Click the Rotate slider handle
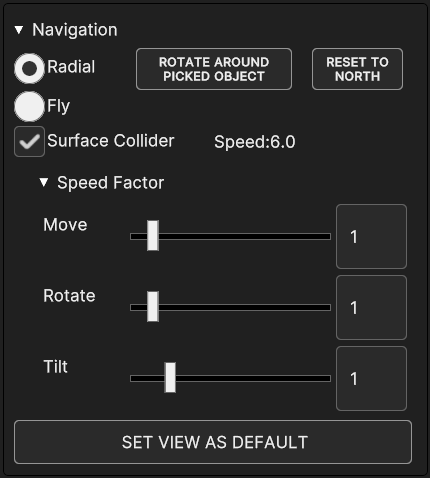 (153, 306)
